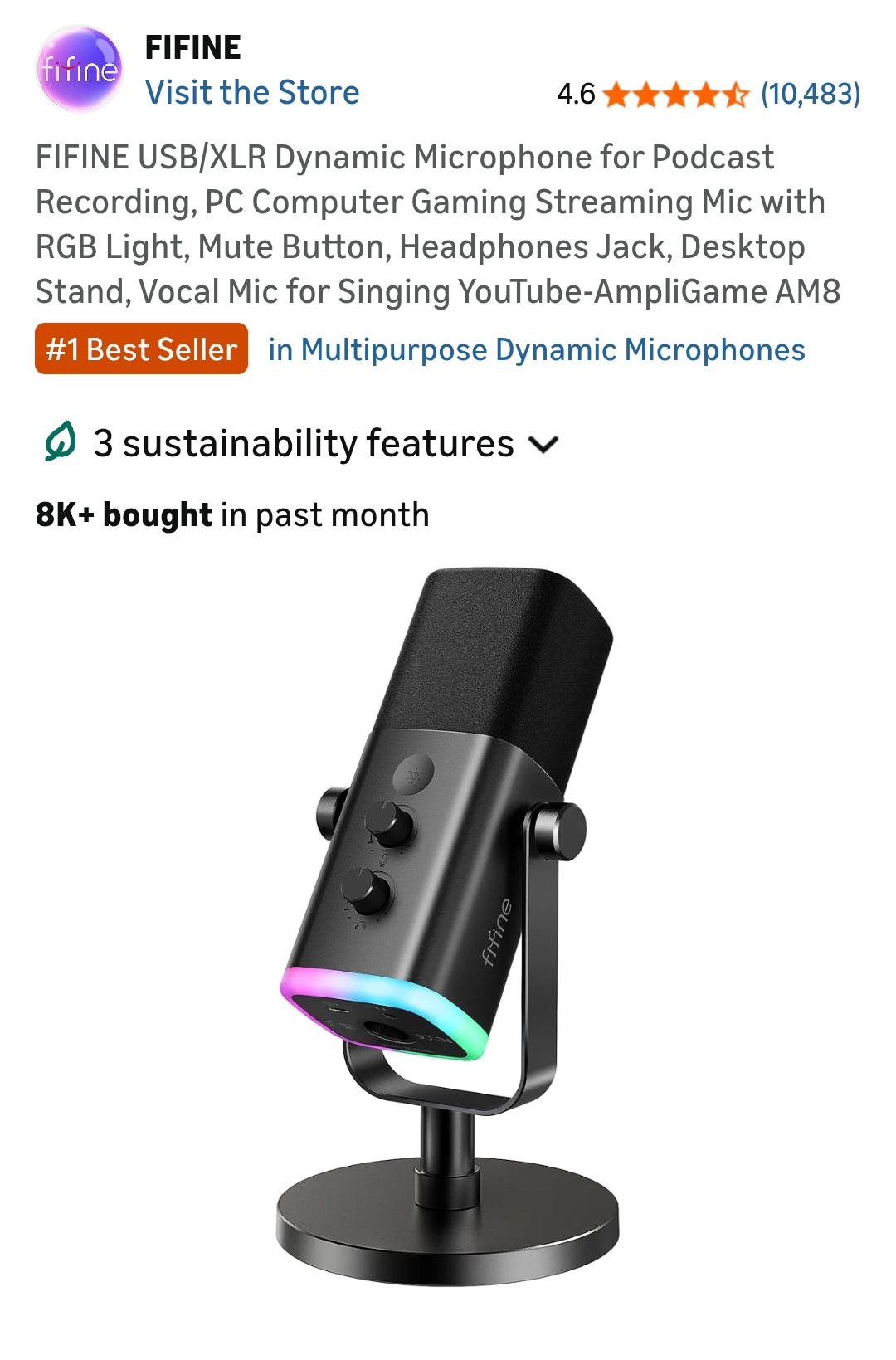896x1360 pixels.
Task: Tap the light button on the microphone image
Action: [413, 777]
